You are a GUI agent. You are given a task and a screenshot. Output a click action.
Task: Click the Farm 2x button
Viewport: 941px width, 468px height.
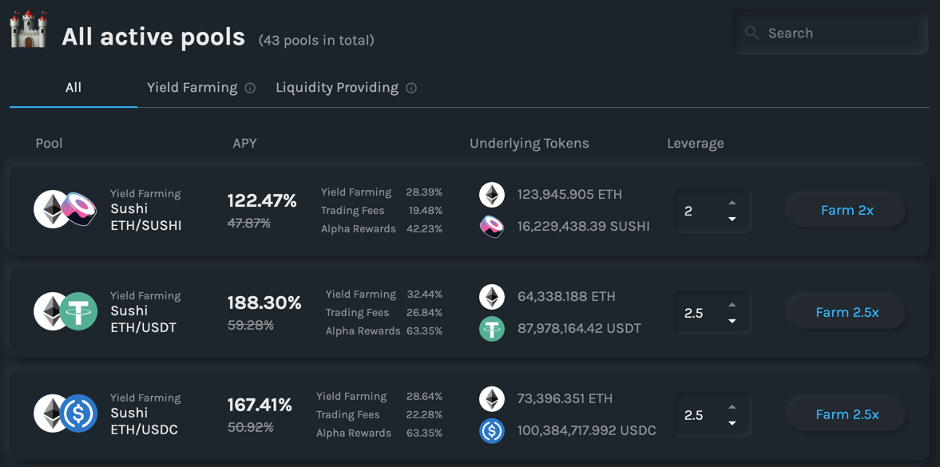(846, 211)
